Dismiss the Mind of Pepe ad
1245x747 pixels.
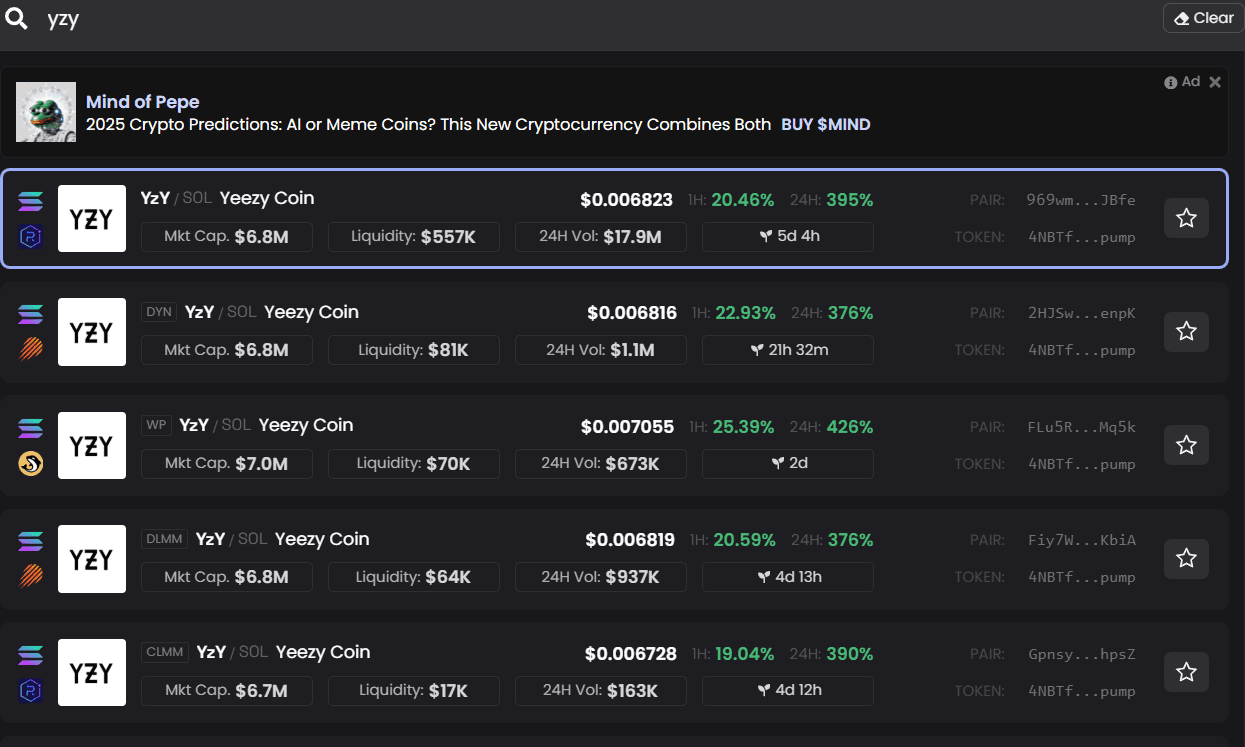pos(1215,81)
